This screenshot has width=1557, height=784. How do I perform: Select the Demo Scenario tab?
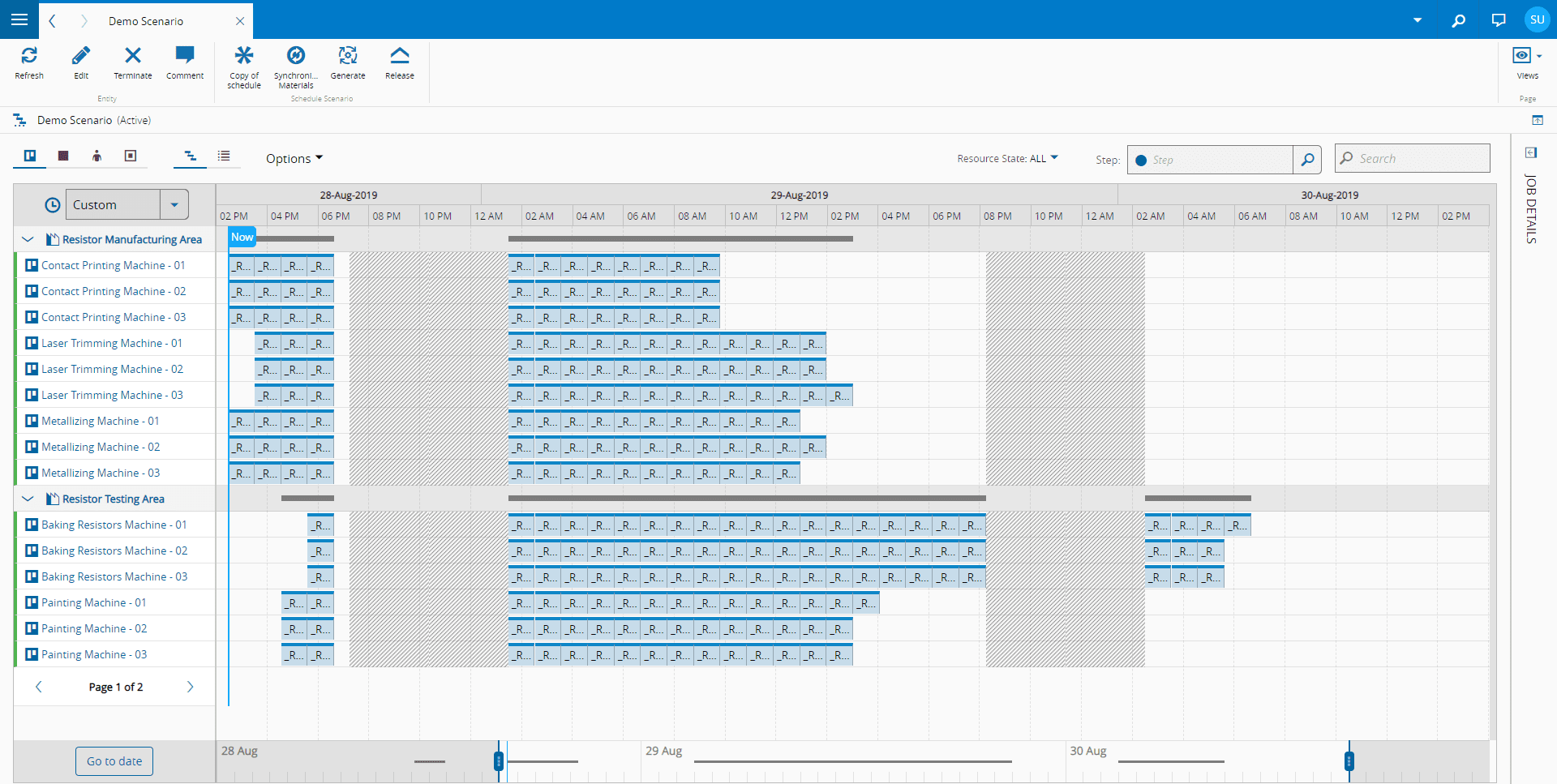click(146, 21)
